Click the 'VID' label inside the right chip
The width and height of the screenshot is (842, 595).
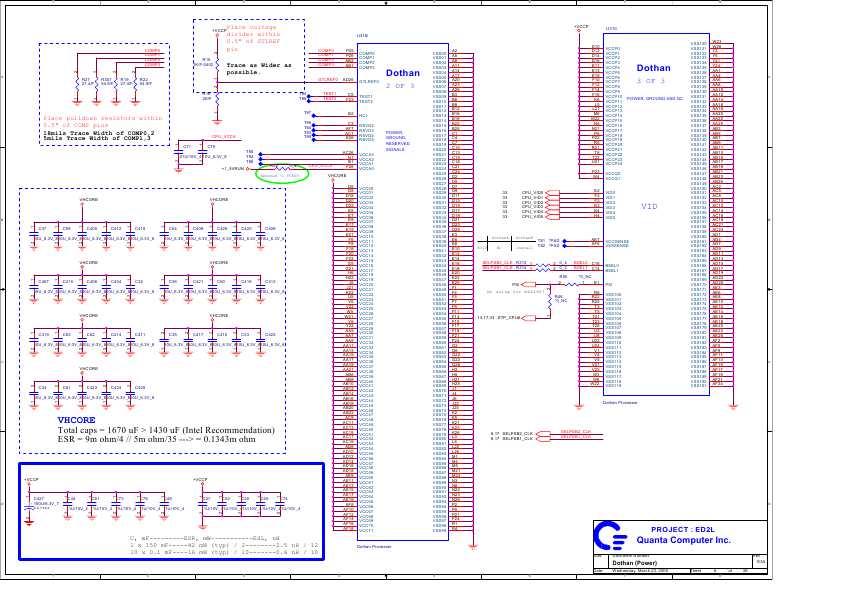[649, 206]
